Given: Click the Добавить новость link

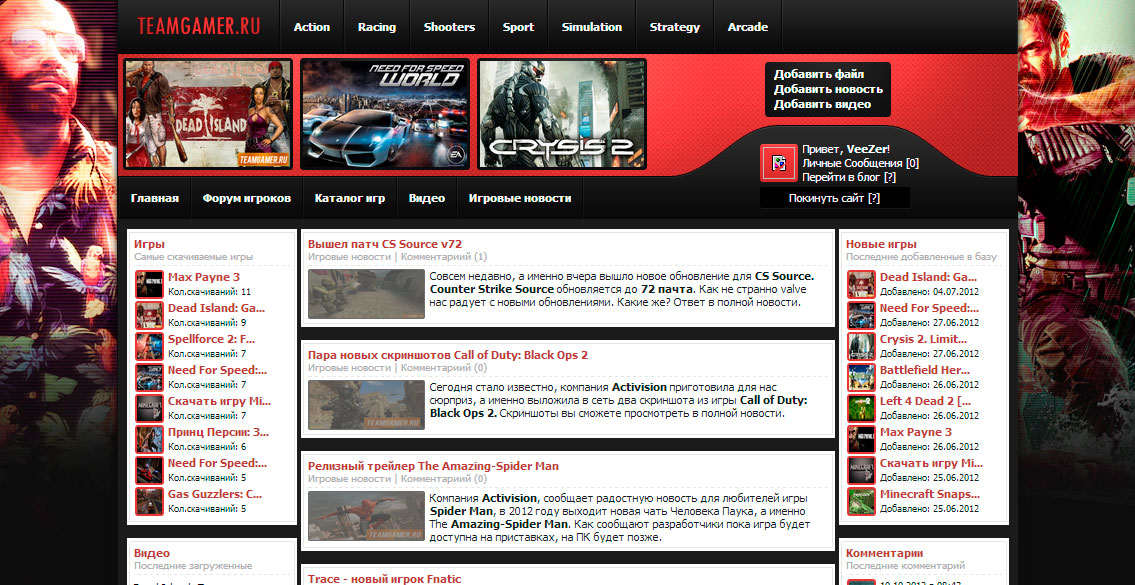Looking at the screenshot, I should click(828, 89).
